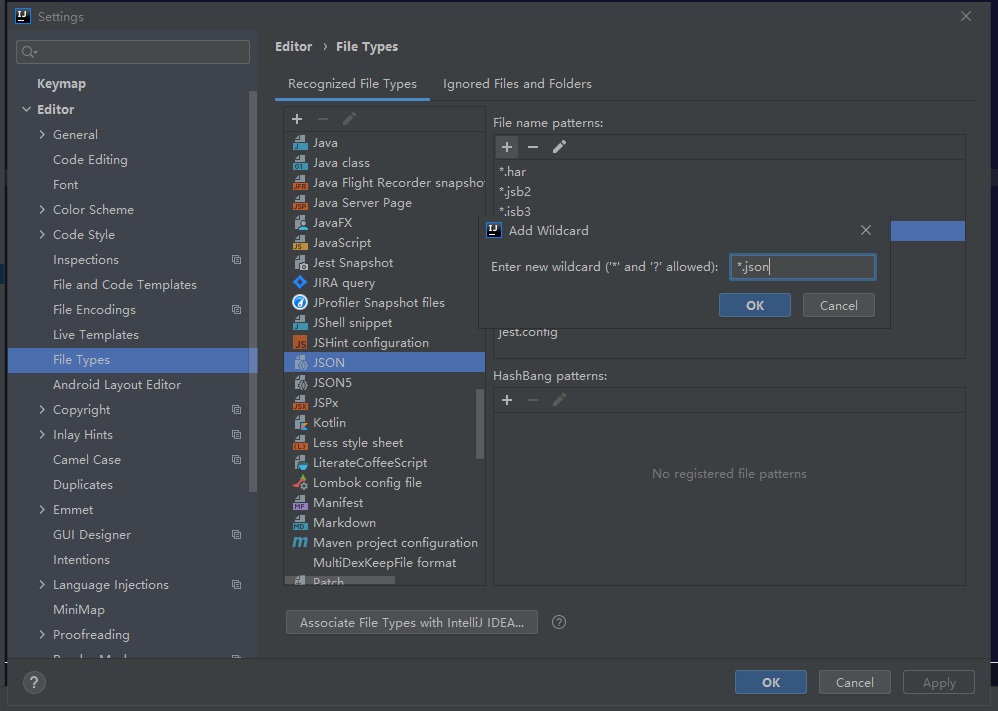Screen dimensions: 998x711
Task: Click the file types list scrollbar
Action: pos(480,423)
